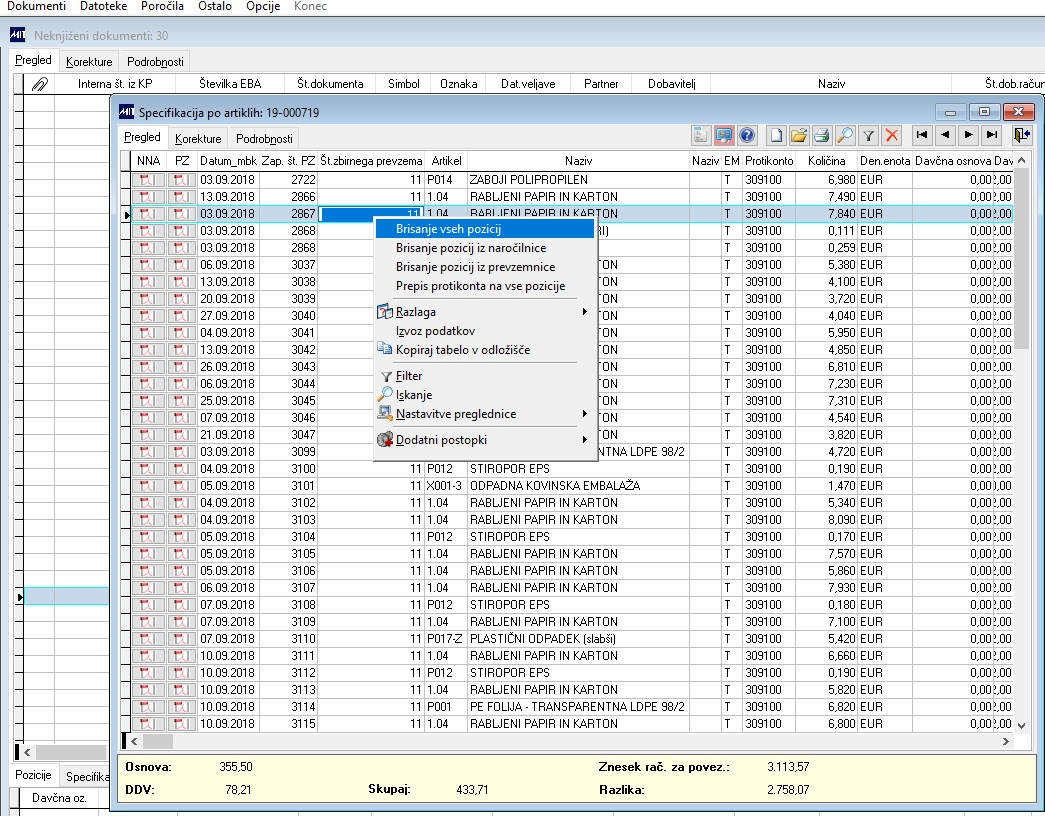
Task: Click the paperclip attachment column header icon
Action: point(40,84)
